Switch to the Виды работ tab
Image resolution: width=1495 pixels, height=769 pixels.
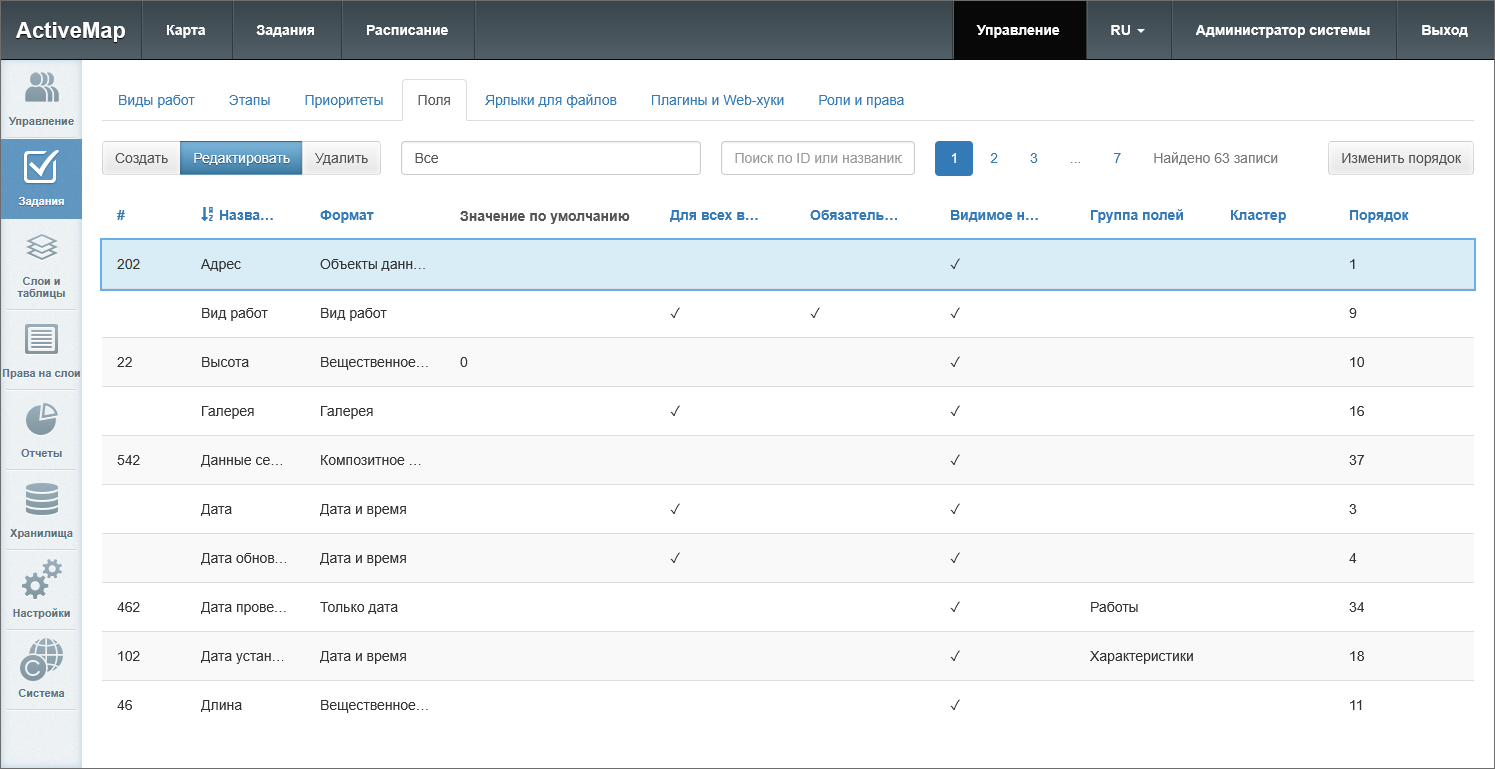pyautogui.click(x=156, y=100)
